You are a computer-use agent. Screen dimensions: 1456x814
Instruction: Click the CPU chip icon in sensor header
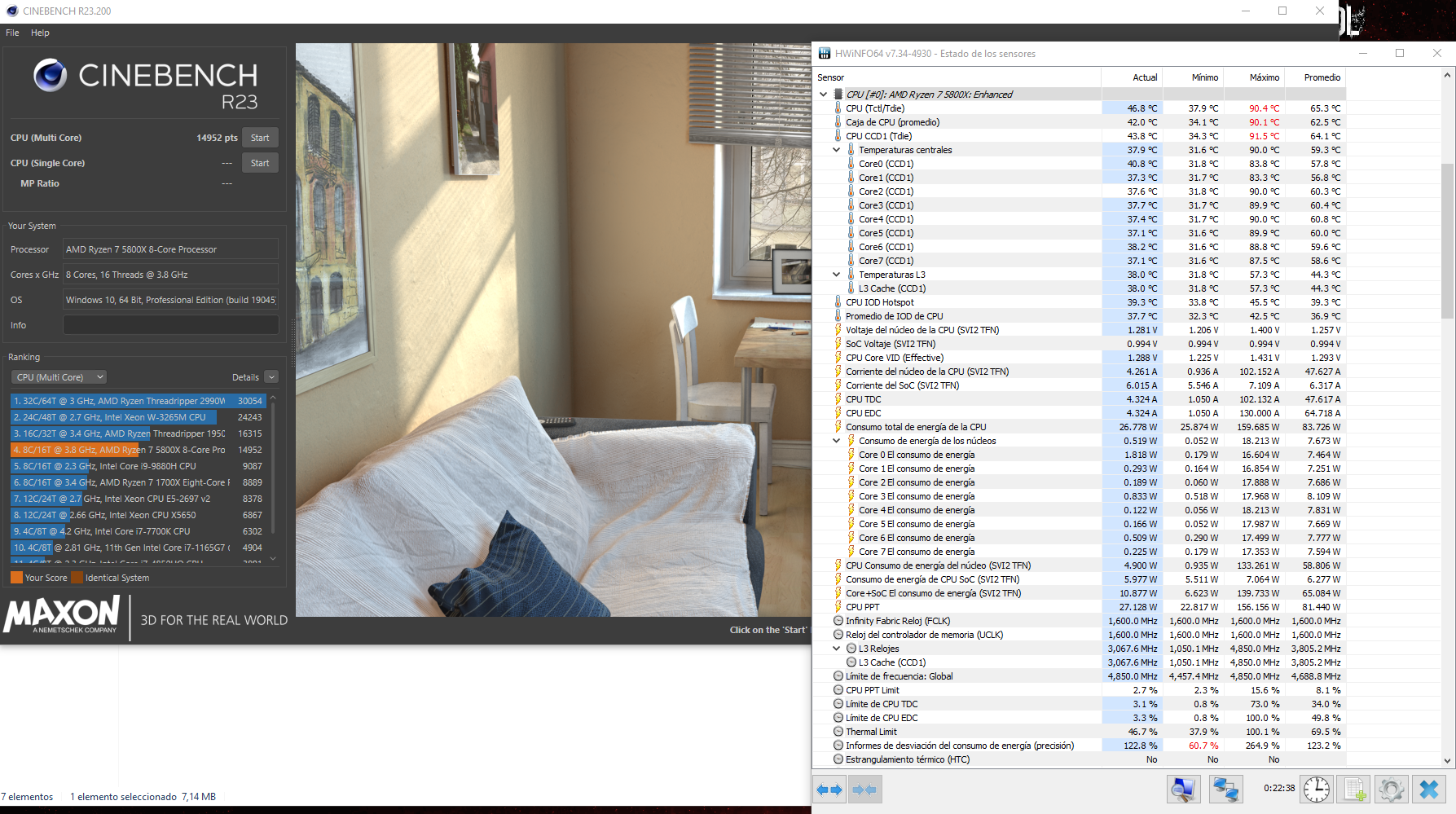[838, 95]
